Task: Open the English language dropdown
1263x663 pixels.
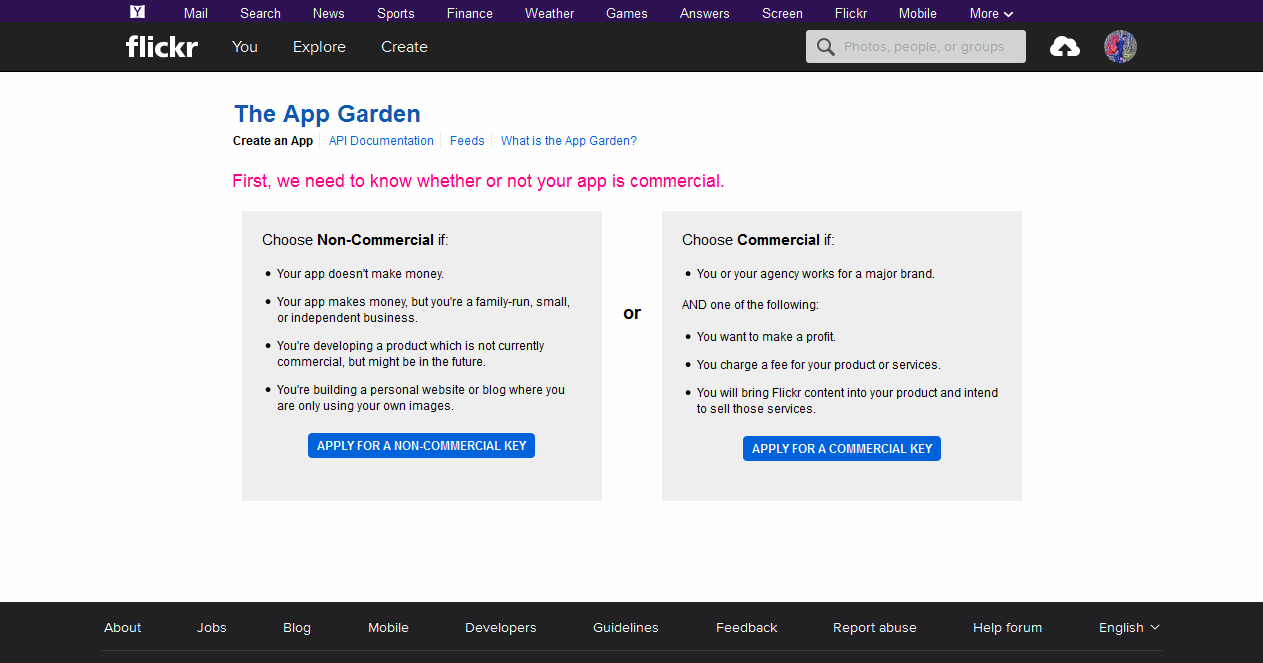Action: click(x=1129, y=628)
